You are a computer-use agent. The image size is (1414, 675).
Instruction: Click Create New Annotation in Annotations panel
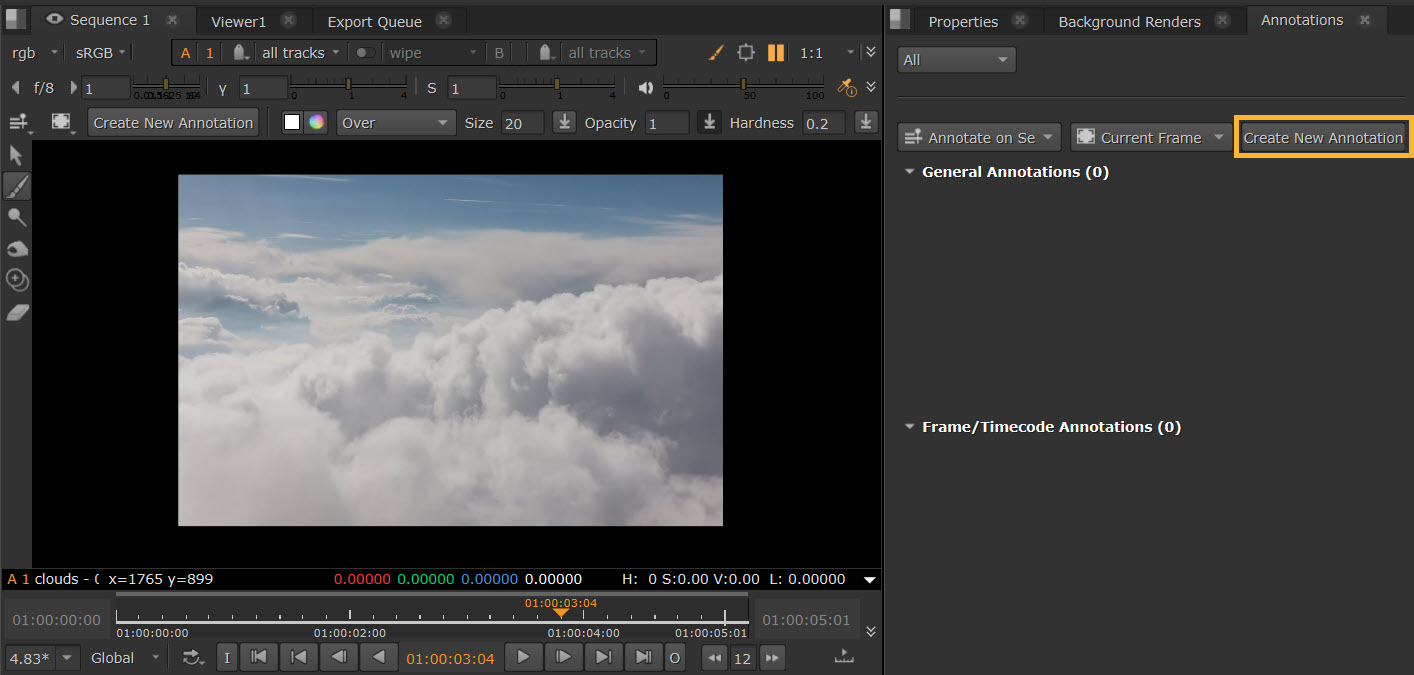tap(1322, 138)
